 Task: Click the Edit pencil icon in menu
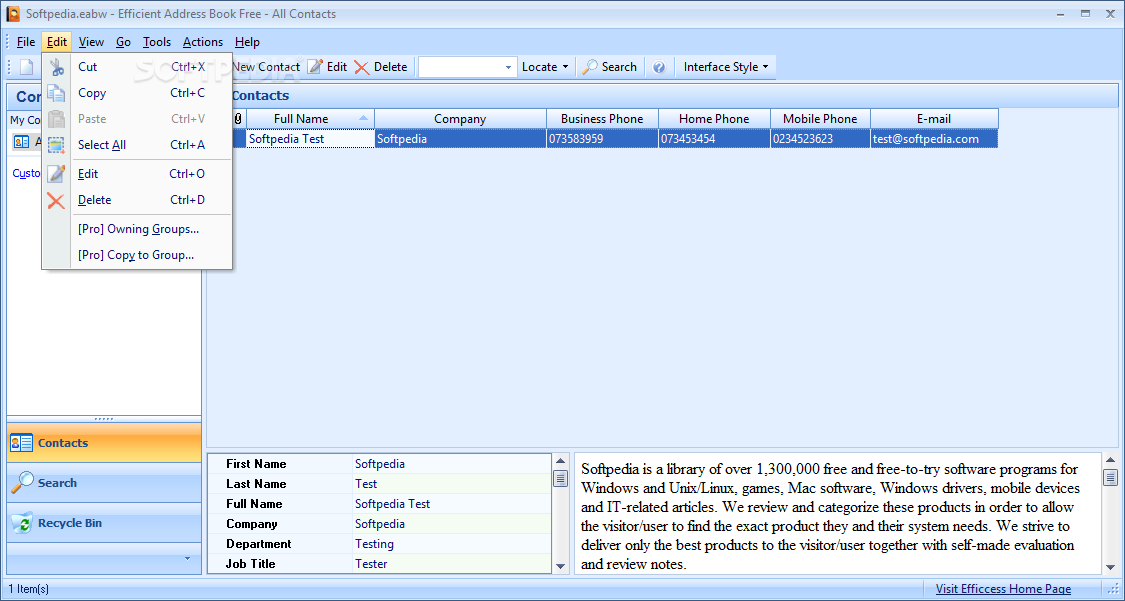pyautogui.click(x=56, y=174)
